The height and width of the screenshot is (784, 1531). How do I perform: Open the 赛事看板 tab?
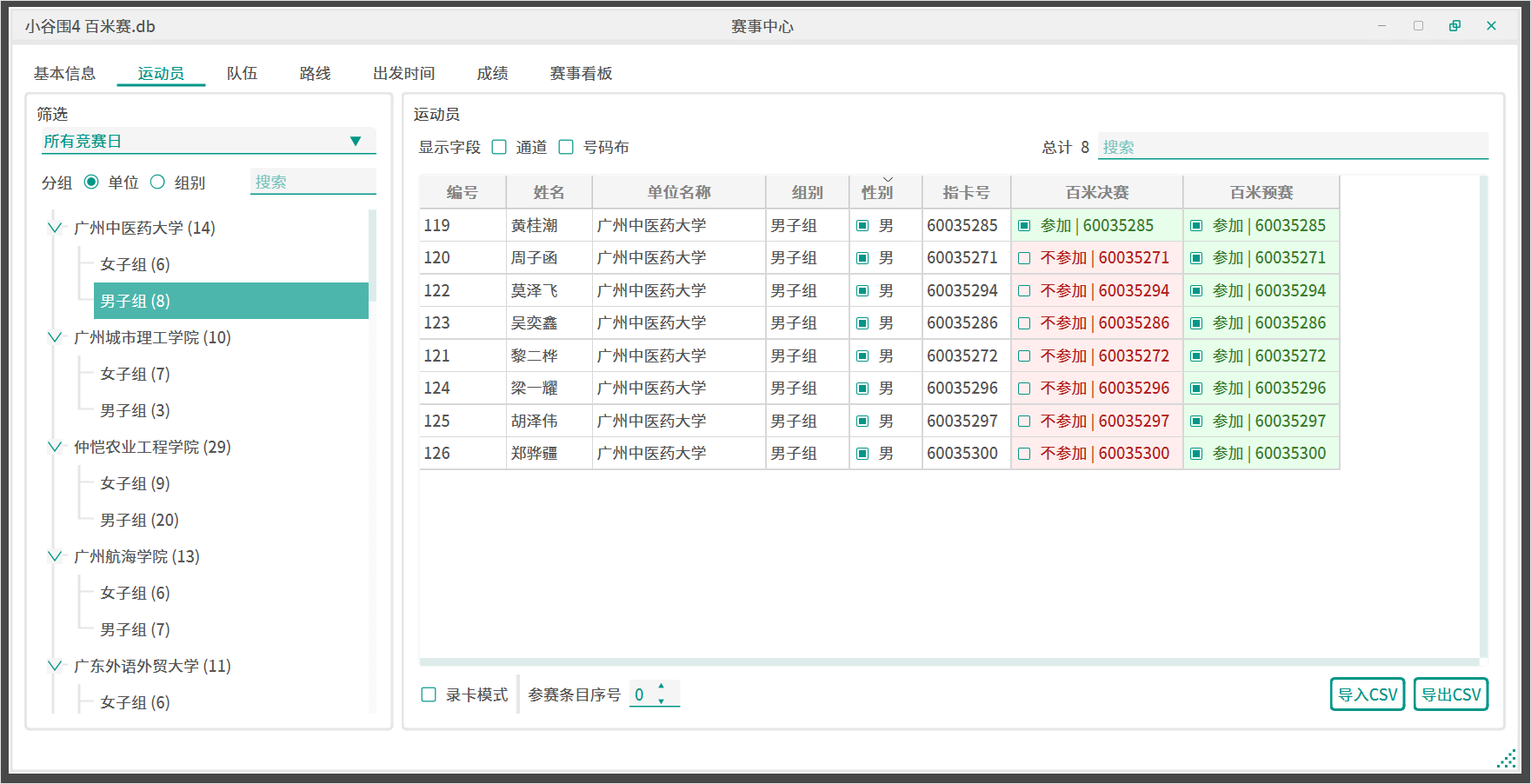[x=581, y=74]
